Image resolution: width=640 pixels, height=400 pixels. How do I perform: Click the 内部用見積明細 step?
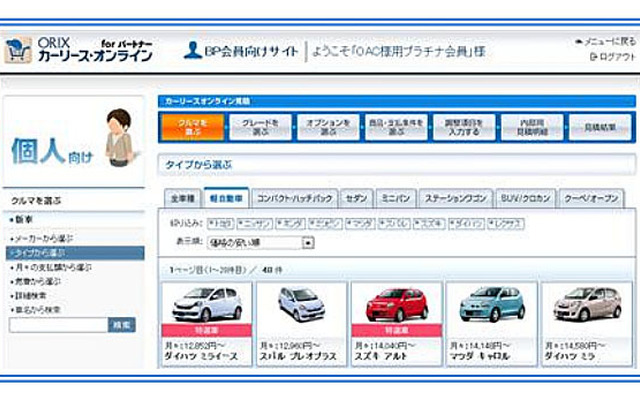(x=532, y=127)
